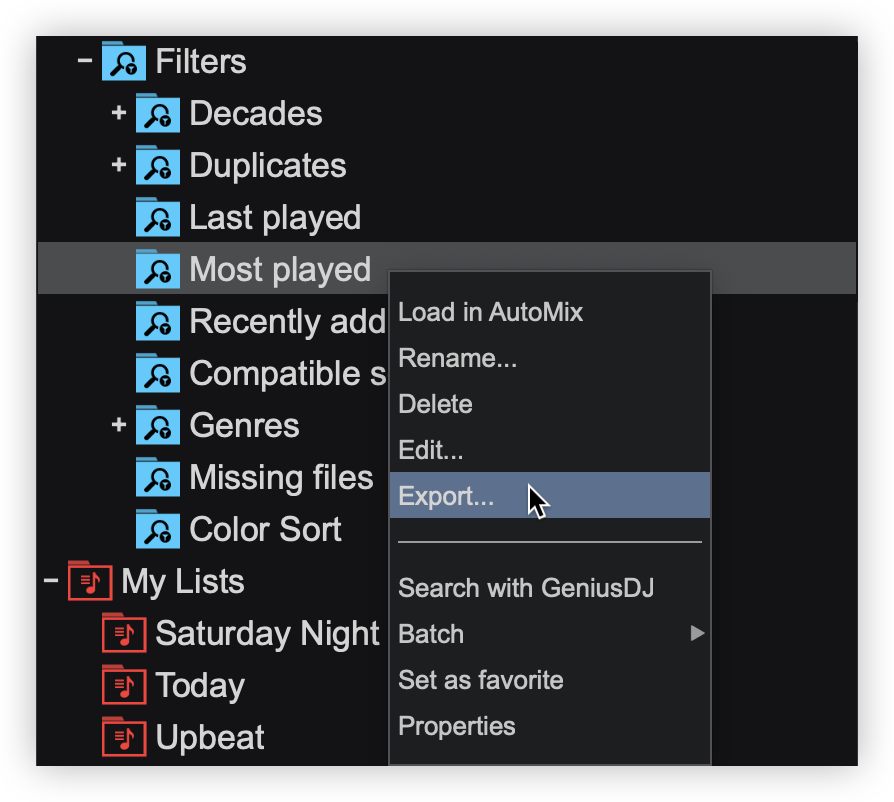Image resolution: width=894 pixels, height=802 pixels.
Task: Select Load in AutoMix menu entry
Action: pos(490,312)
